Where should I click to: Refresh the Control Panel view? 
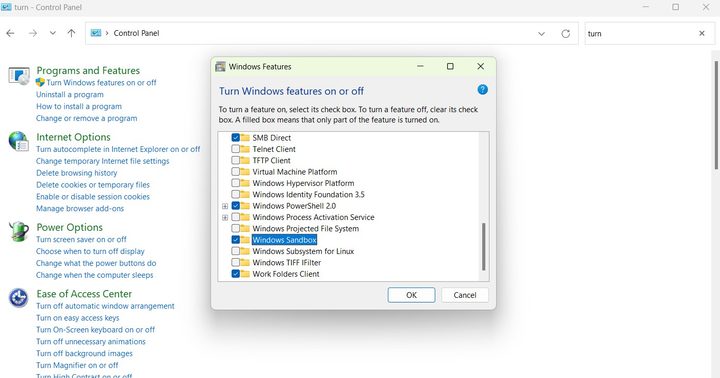pos(566,34)
